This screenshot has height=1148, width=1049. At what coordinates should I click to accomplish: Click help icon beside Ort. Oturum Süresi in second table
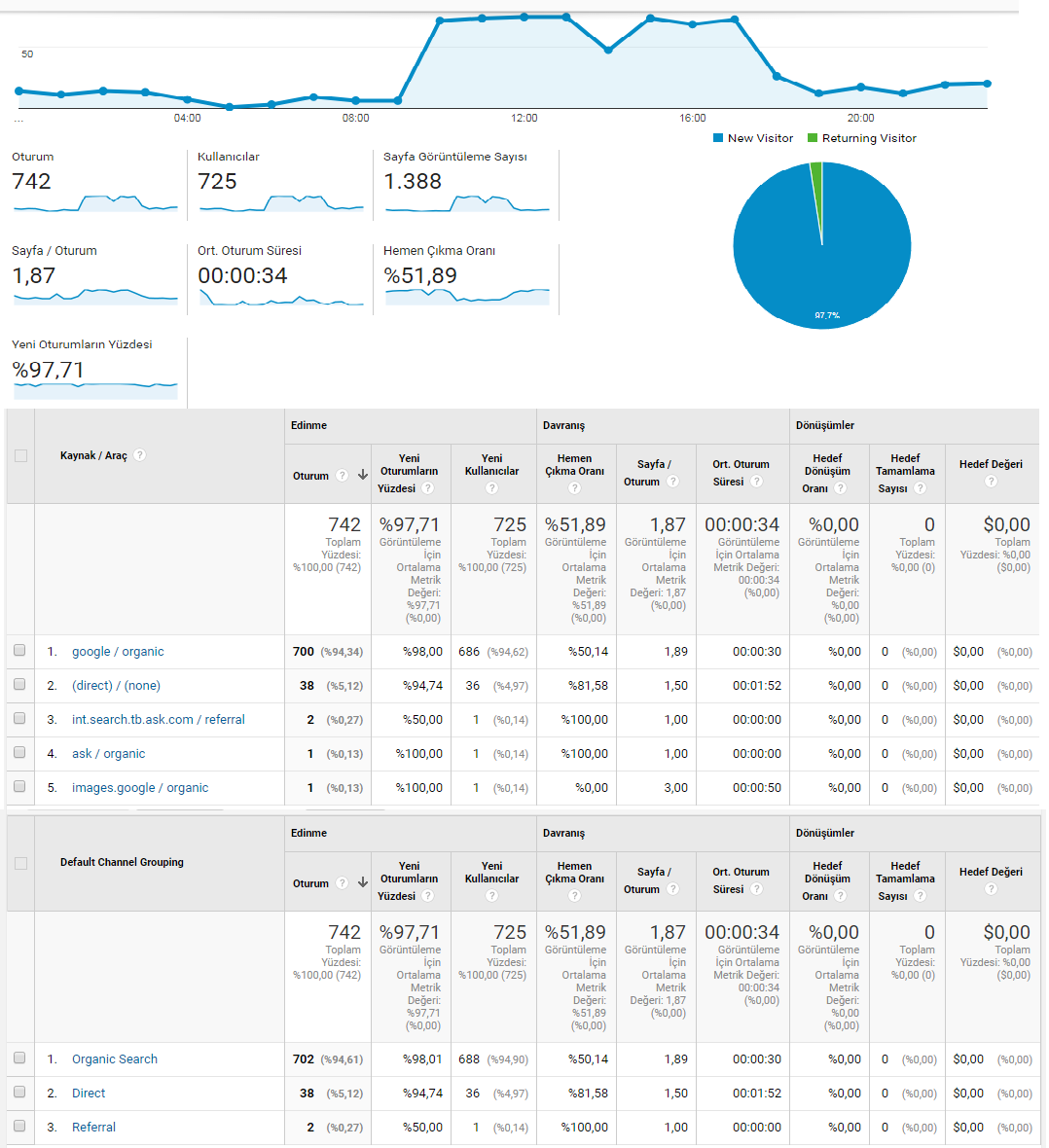[x=757, y=889]
